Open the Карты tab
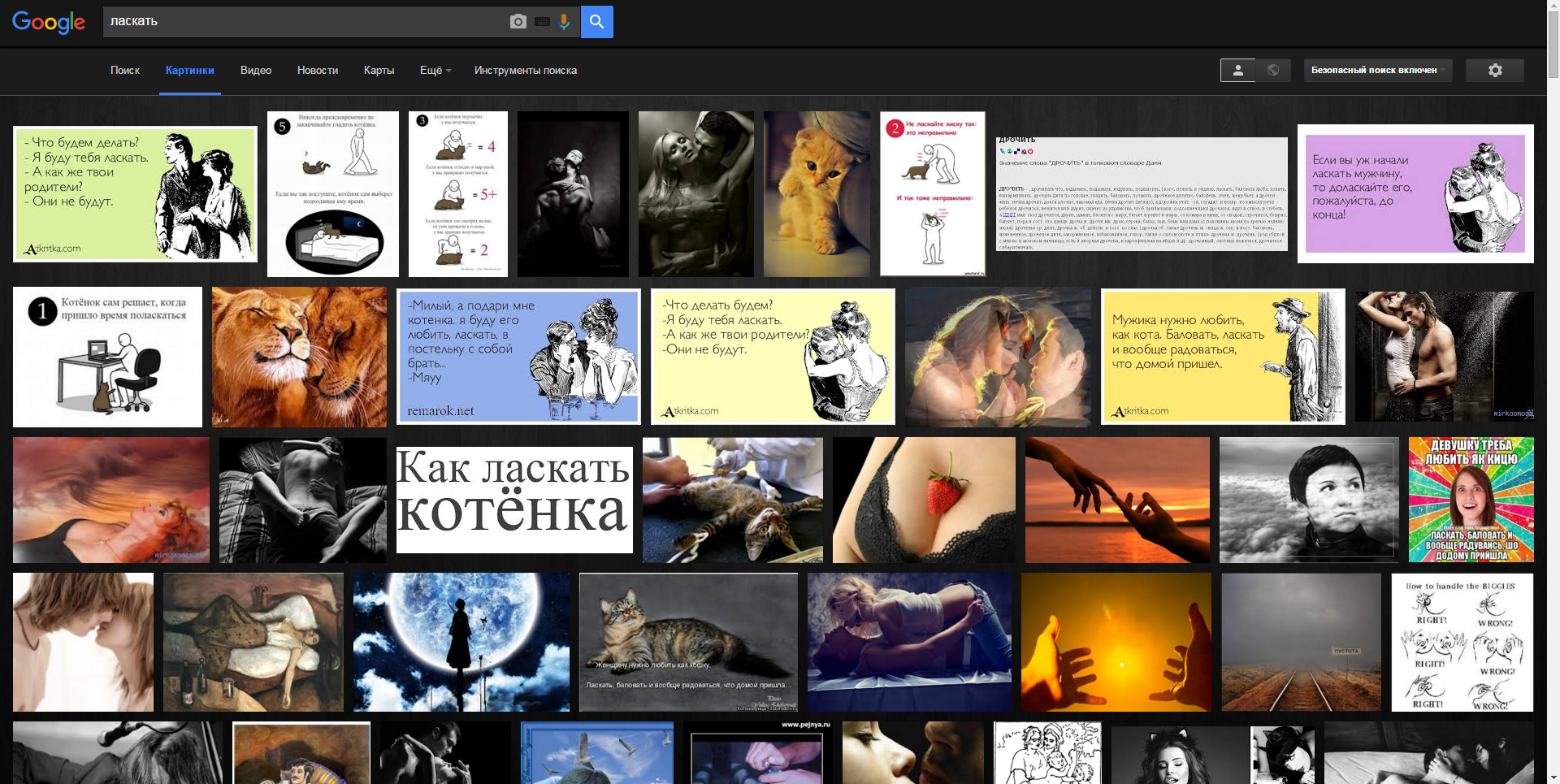Image resolution: width=1560 pixels, height=784 pixels. click(x=379, y=71)
